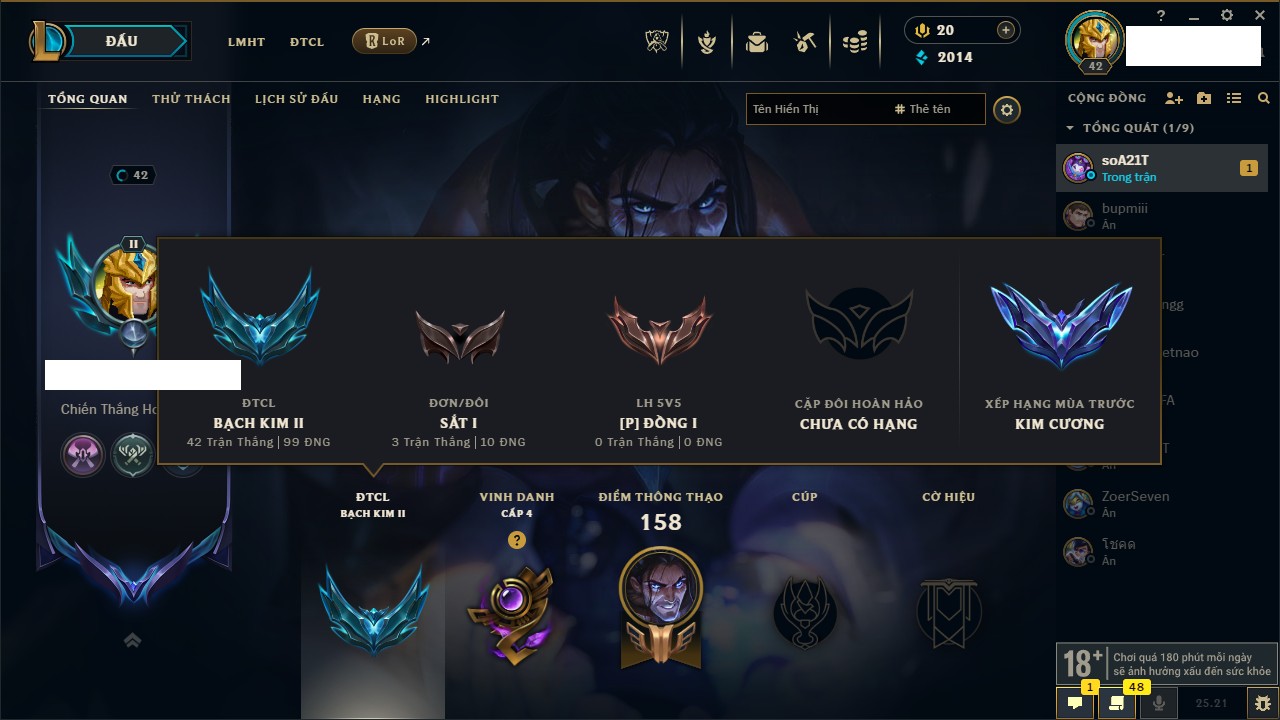Open the bug report icon
Screen dimensions: 1280x720
1263,703
